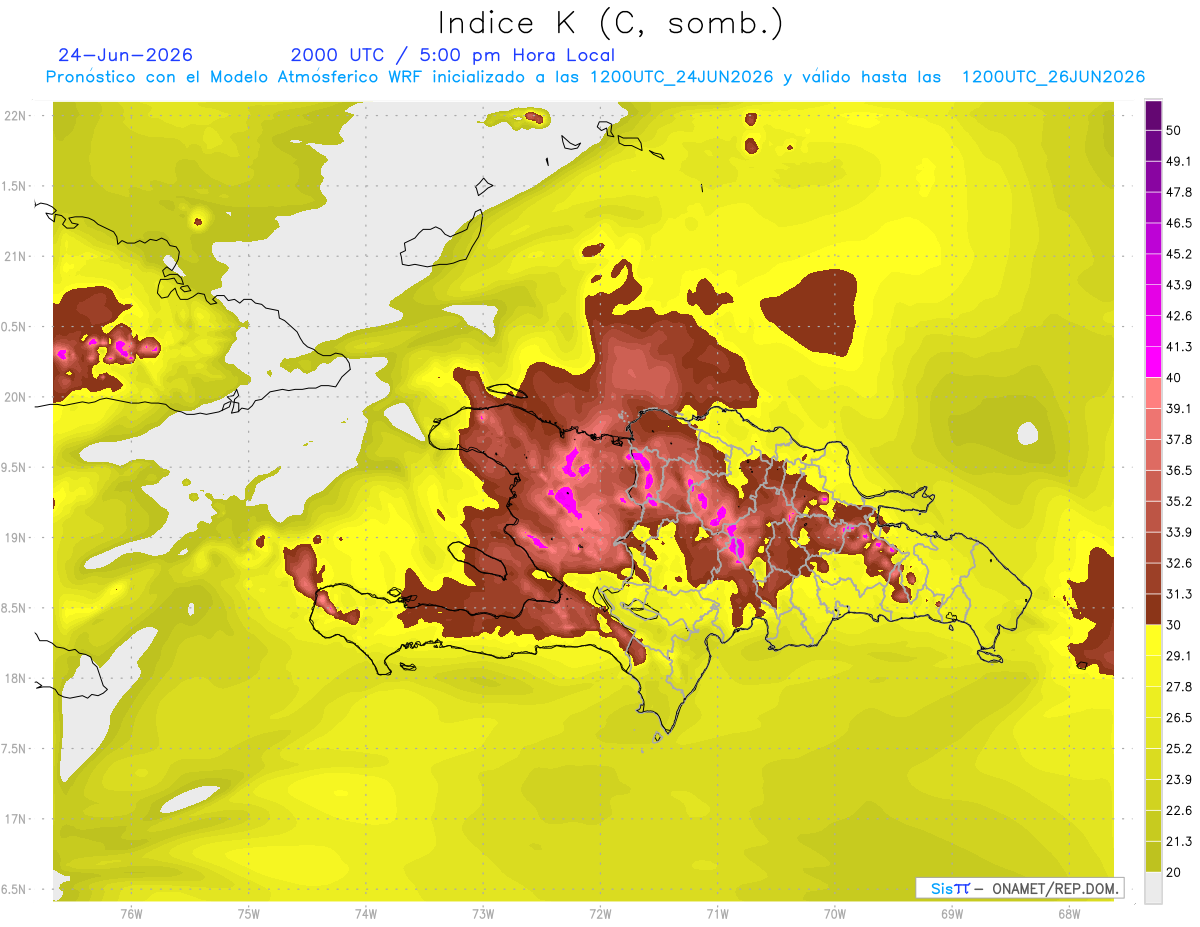Click the 20N latitude label
The image size is (1200, 927).
[16, 397]
